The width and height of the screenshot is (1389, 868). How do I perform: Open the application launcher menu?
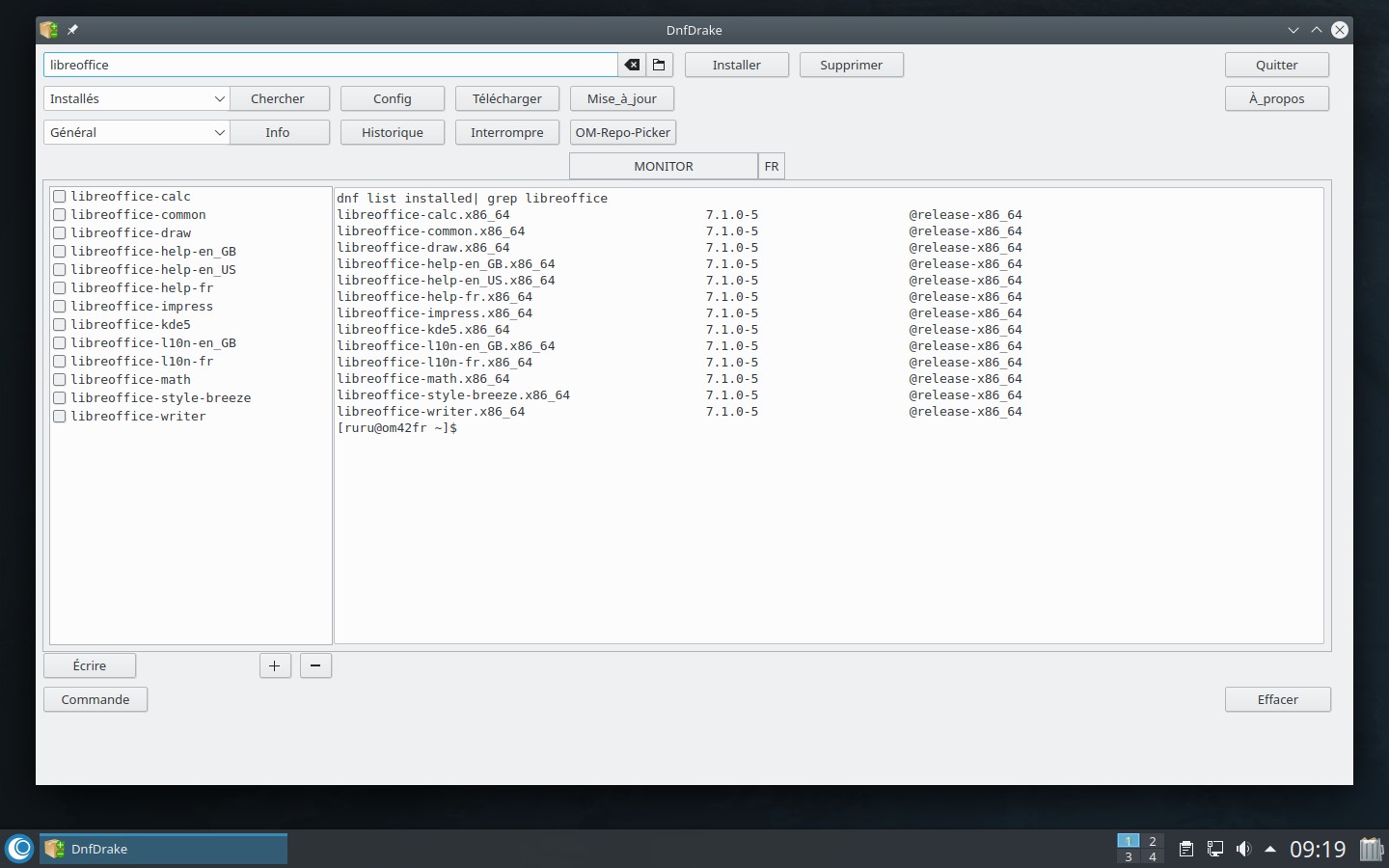point(19,849)
